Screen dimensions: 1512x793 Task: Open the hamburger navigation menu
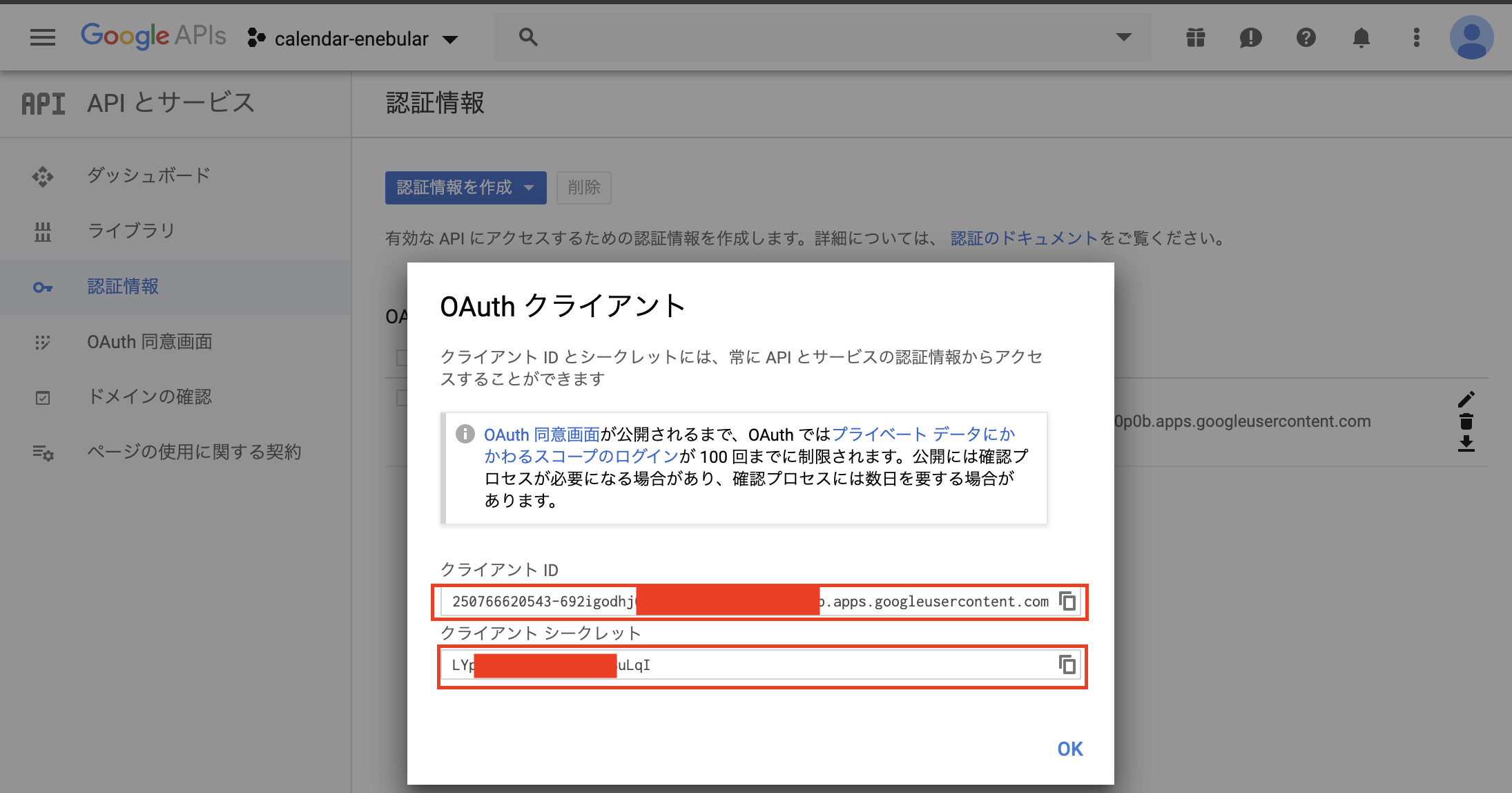coord(43,37)
